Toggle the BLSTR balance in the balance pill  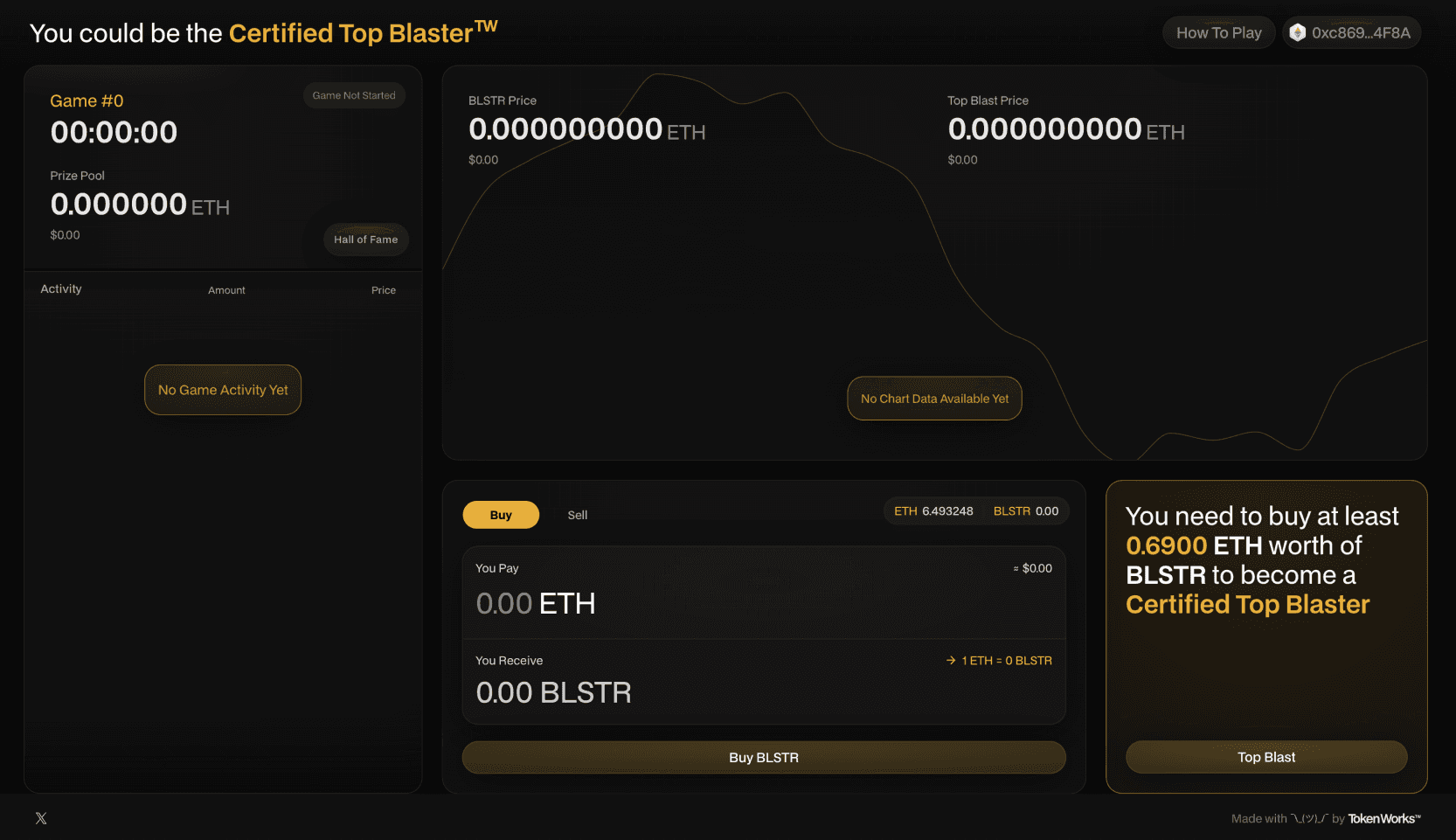click(1026, 510)
